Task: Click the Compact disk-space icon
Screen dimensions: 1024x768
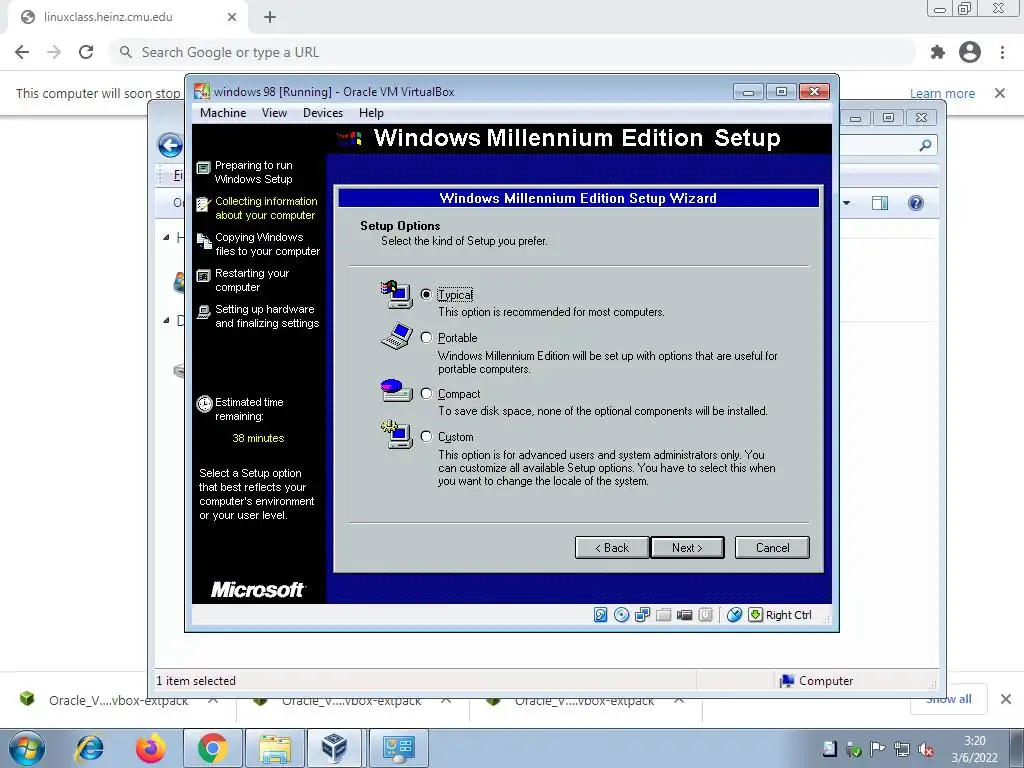Action: click(x=396, y=390)
